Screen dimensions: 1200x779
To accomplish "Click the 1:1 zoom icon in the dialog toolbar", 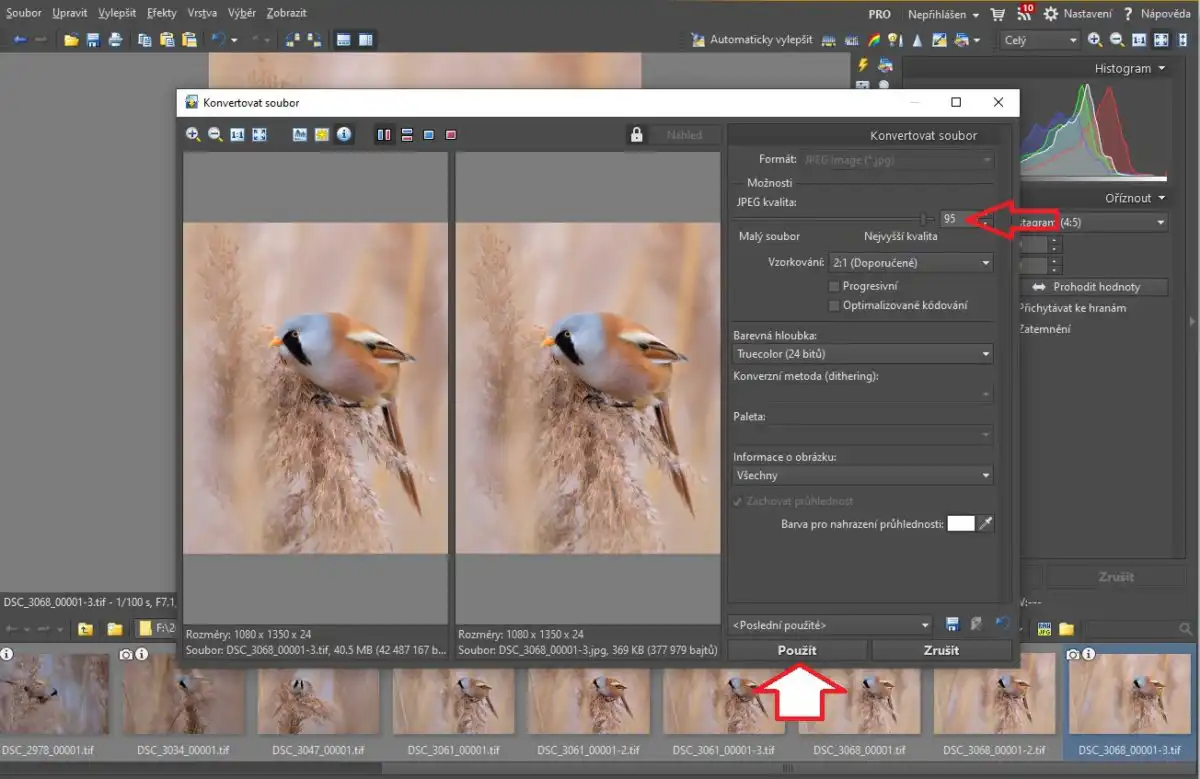I will coord(237,135).
